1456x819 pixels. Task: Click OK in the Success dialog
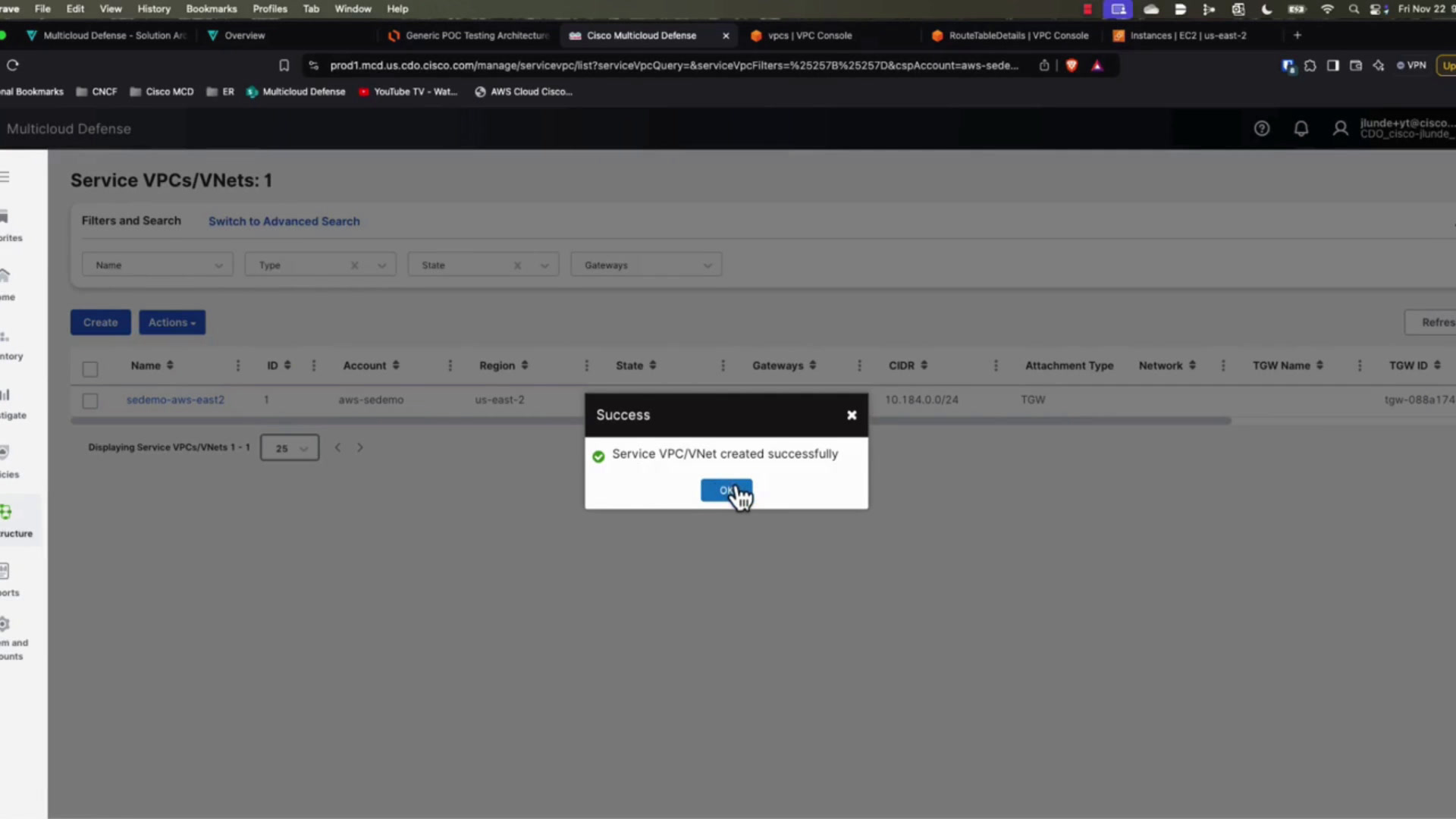coord(726,490)
